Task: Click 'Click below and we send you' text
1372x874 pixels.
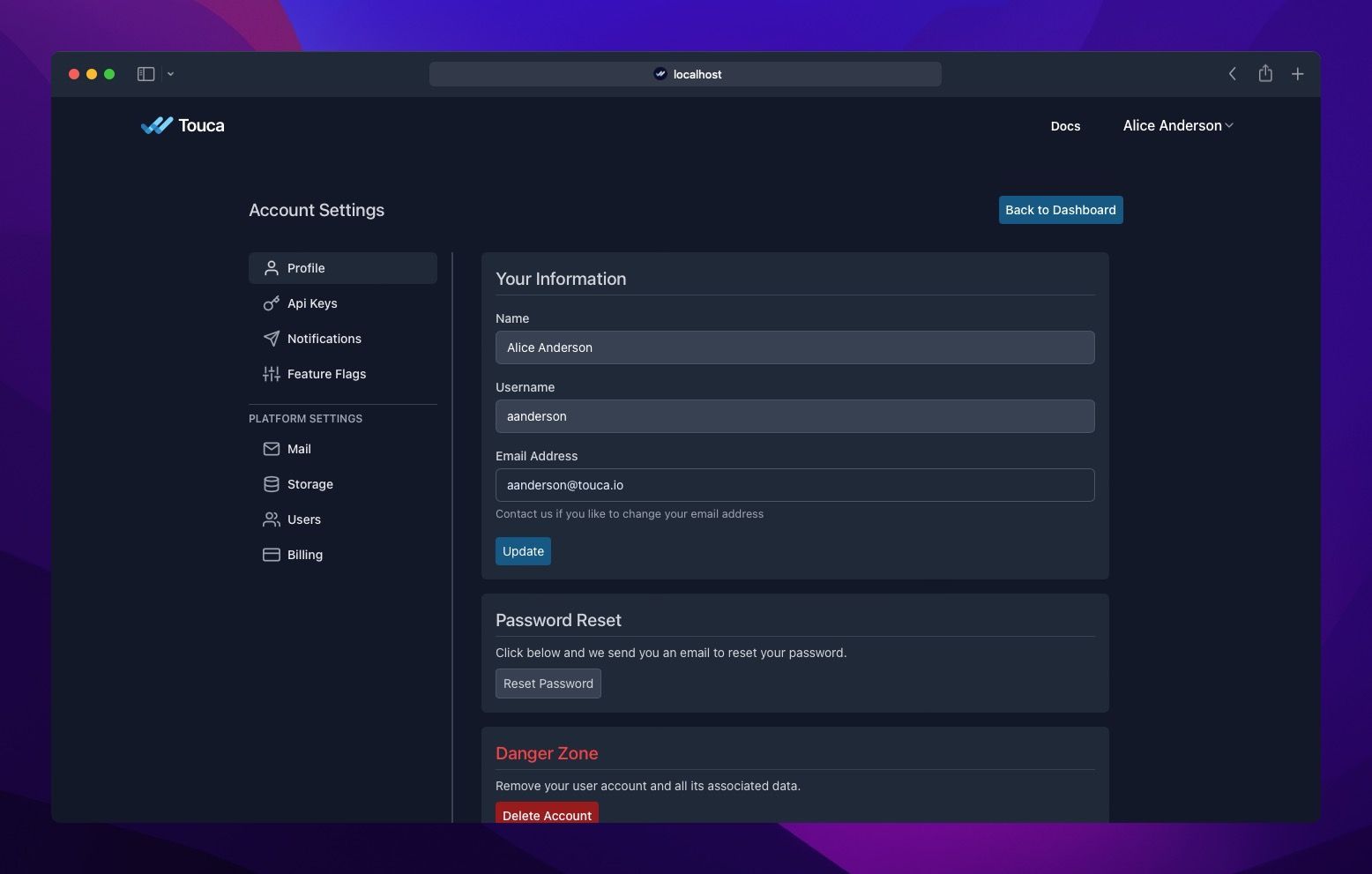Action: pyautogui.click(x=671, y=653)
